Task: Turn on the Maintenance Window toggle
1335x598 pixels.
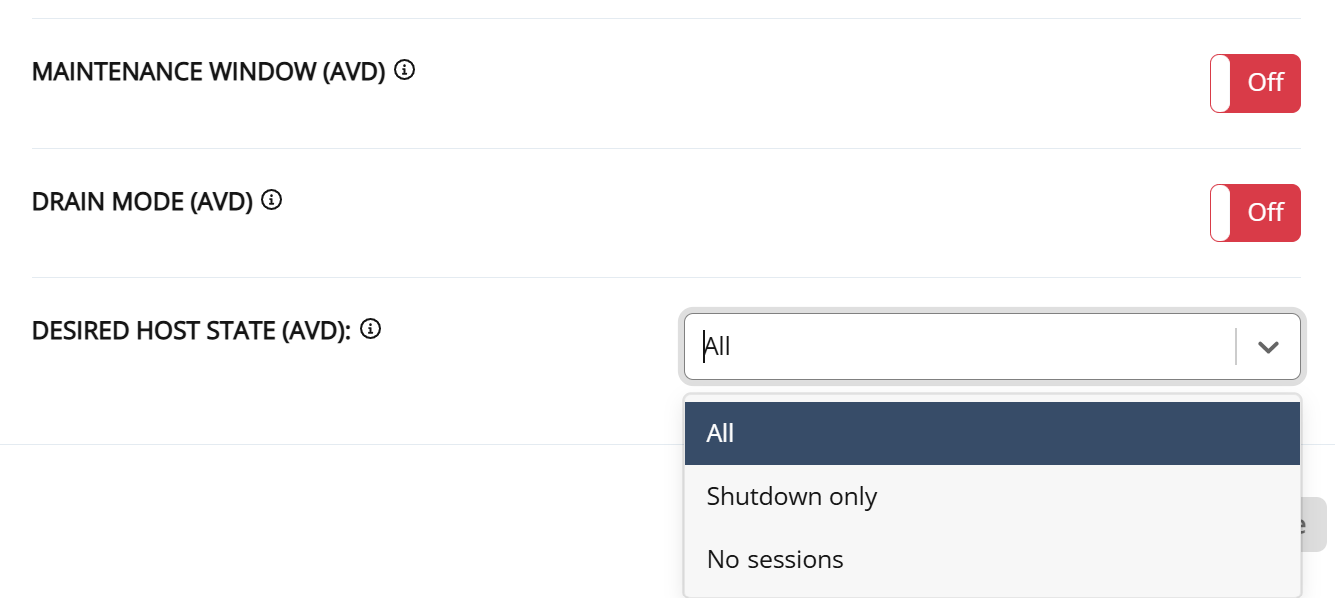Action: (x=1255, y=83)
